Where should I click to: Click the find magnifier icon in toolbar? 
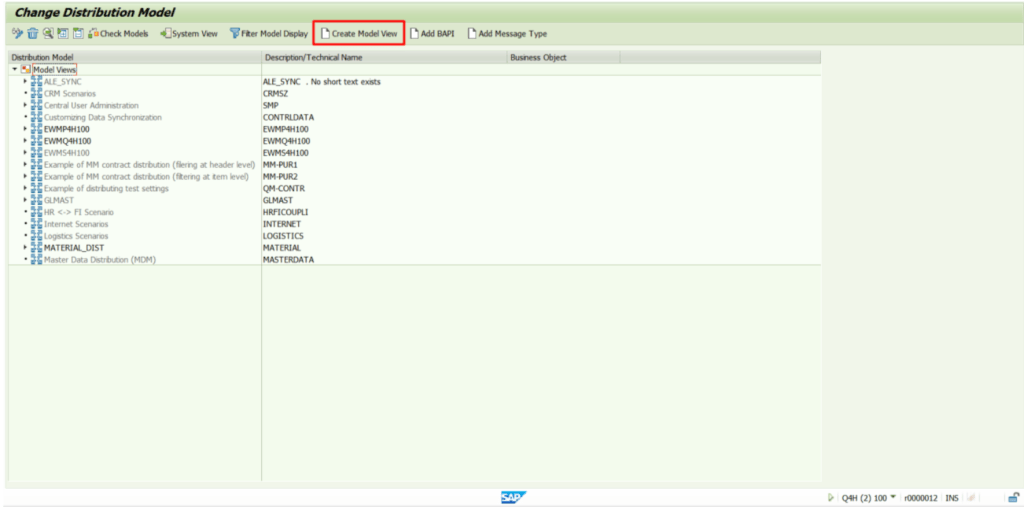(47, 34)
